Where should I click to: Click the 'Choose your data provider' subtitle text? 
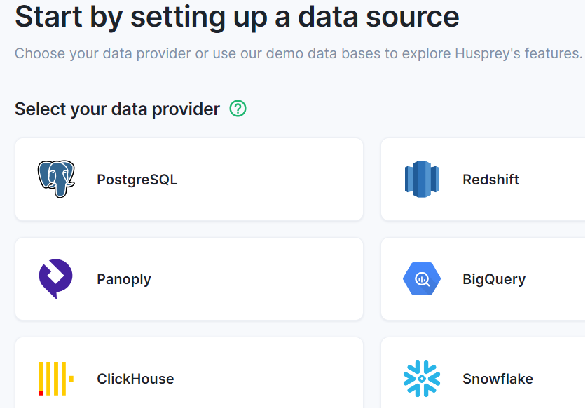point(298,53)
